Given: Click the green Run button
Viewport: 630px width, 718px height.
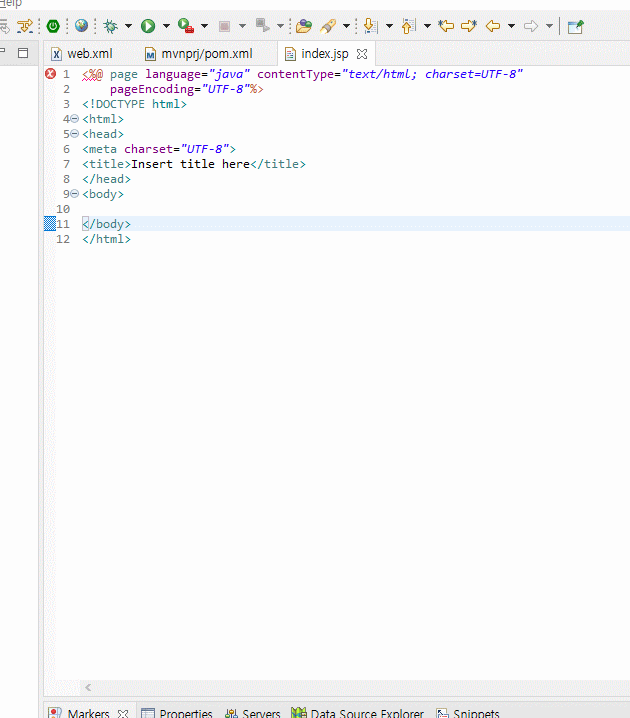Looking at the screenshot, I should pyautogui.click(x=148, y=26).
